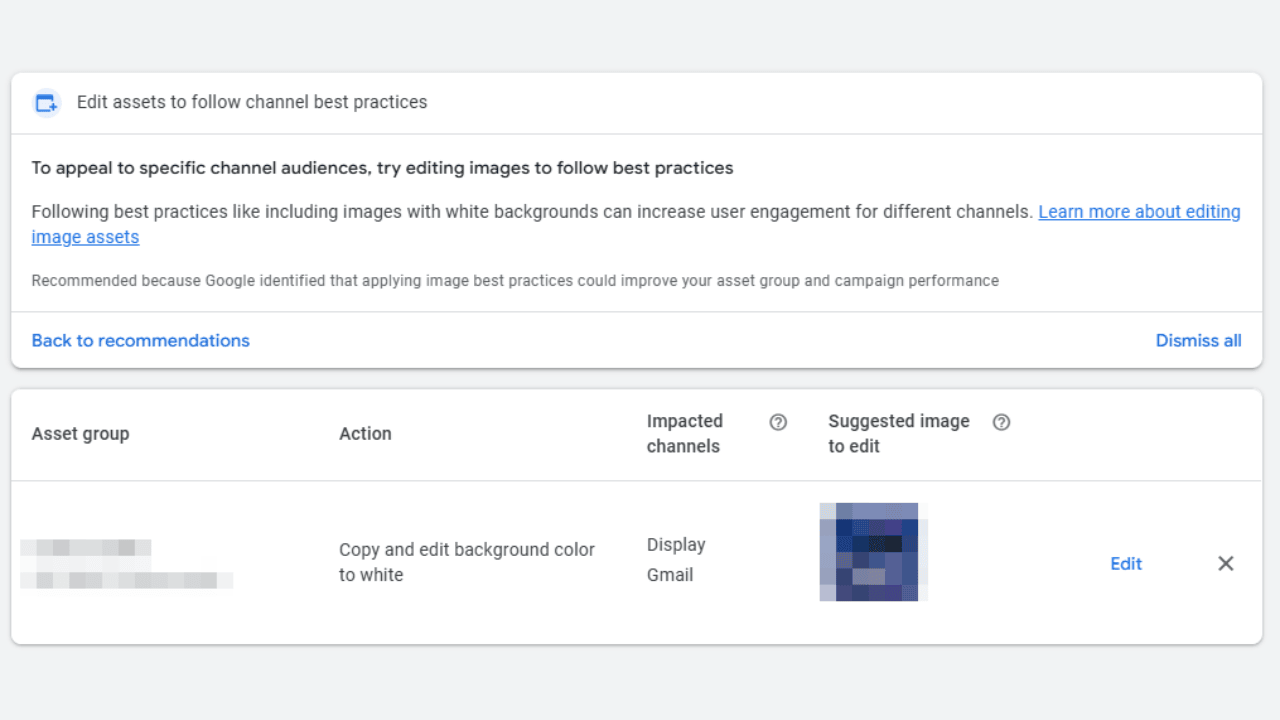Click the Asset group column header
The image size is (1280, 720).
tap(80, 433)
